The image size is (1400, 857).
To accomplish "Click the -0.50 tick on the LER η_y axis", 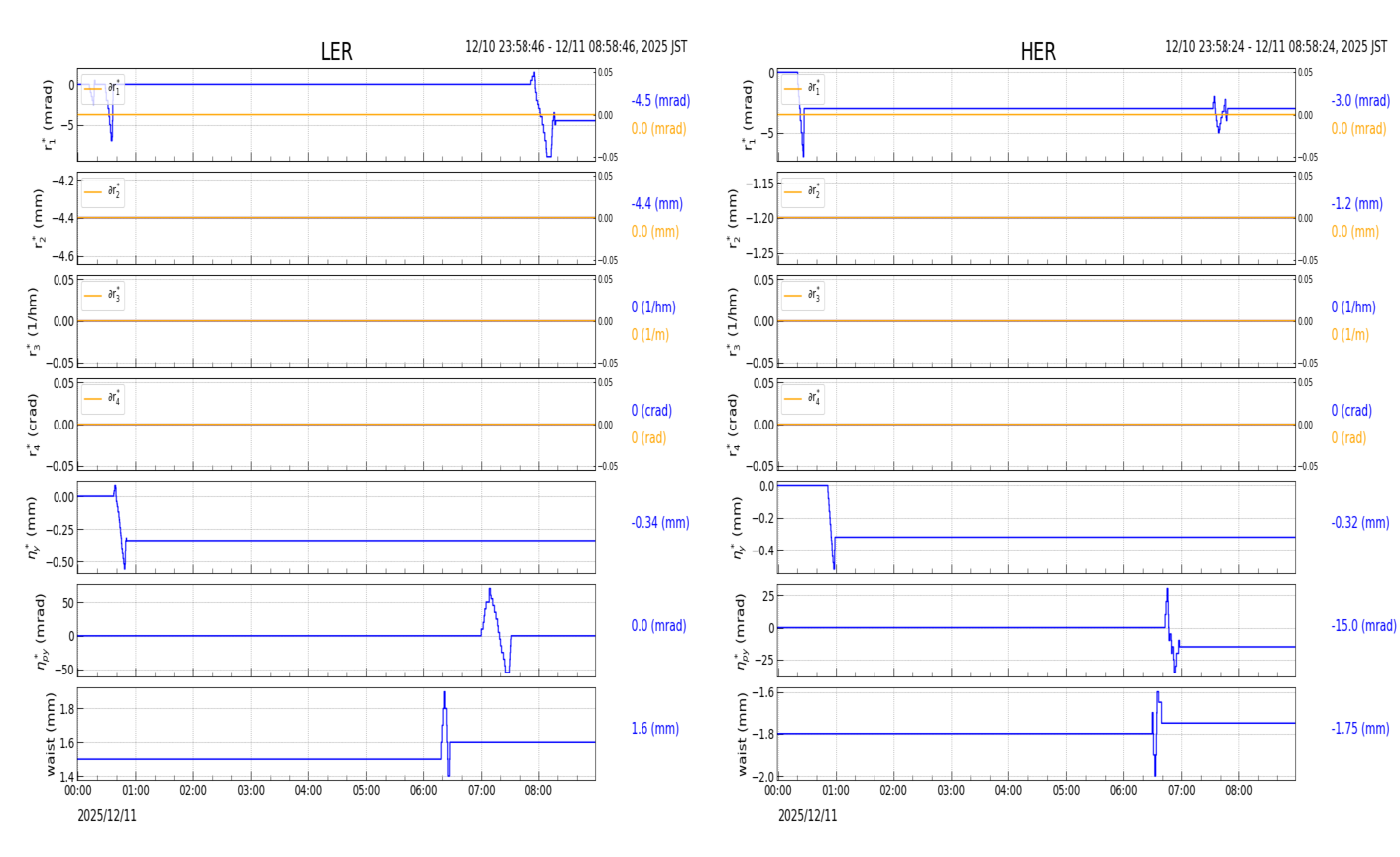I will 62,561.
